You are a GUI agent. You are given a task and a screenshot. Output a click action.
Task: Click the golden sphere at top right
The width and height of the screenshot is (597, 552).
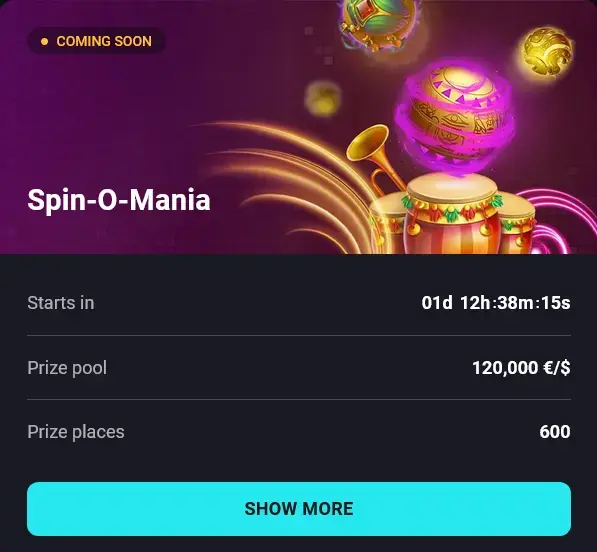click(547, 52)
